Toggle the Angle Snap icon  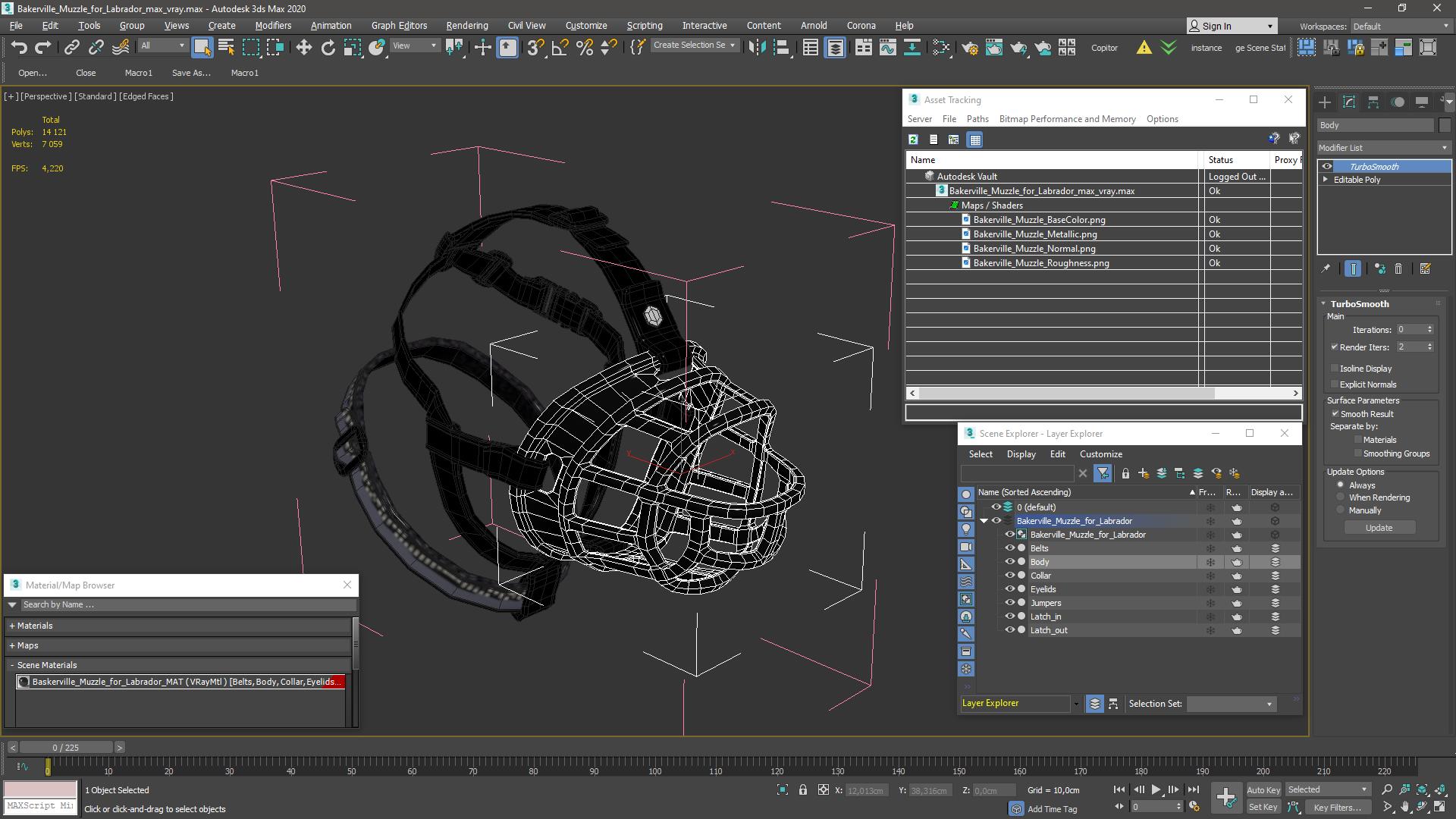[560, 47]
